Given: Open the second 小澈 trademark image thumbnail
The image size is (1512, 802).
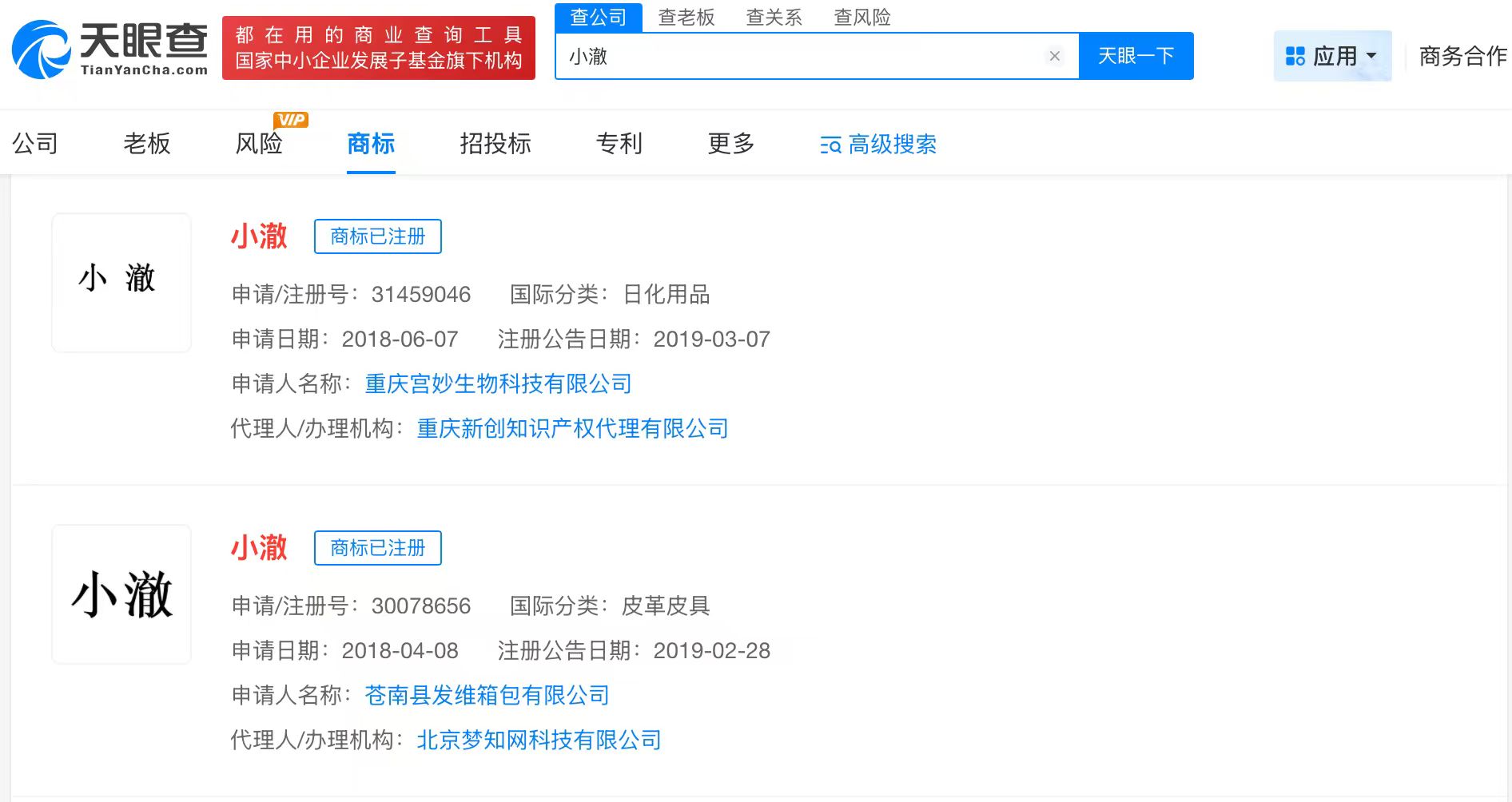Looking at the screenshot, I should click(121, 594).
